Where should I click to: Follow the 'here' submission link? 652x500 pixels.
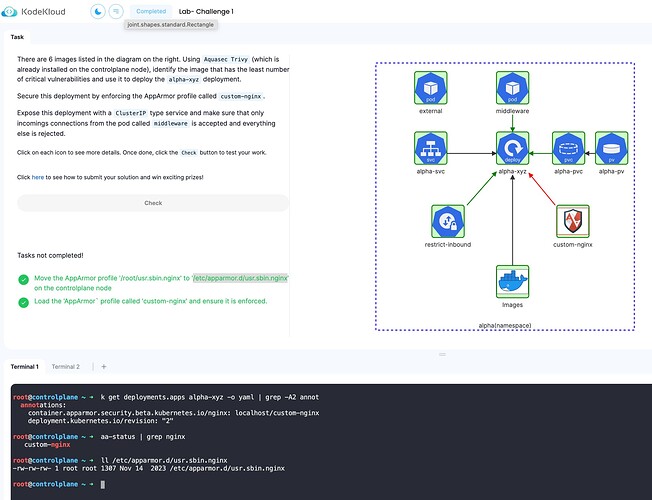click(38, 177)
